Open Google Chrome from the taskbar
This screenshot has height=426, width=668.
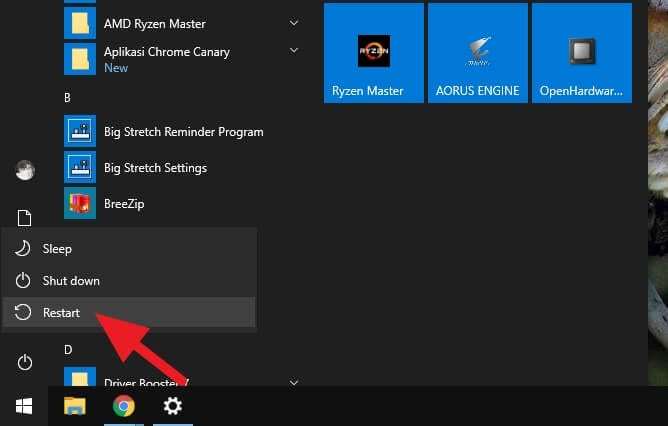(124, 406)
